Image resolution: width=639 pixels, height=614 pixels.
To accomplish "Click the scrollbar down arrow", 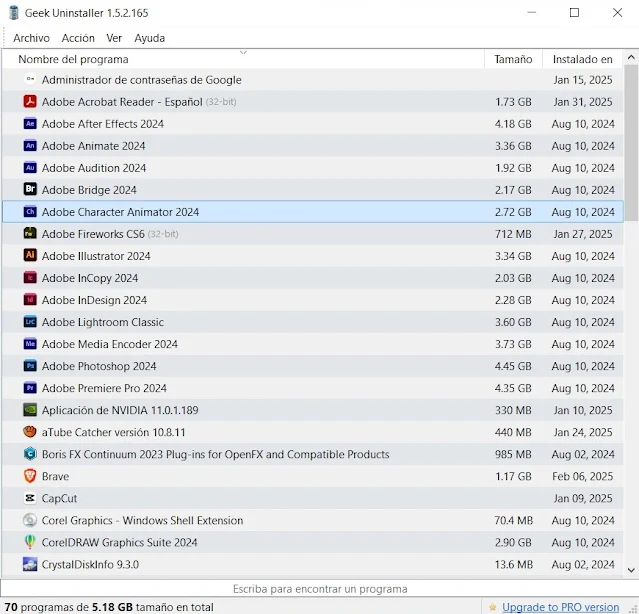I will point(631,570).
